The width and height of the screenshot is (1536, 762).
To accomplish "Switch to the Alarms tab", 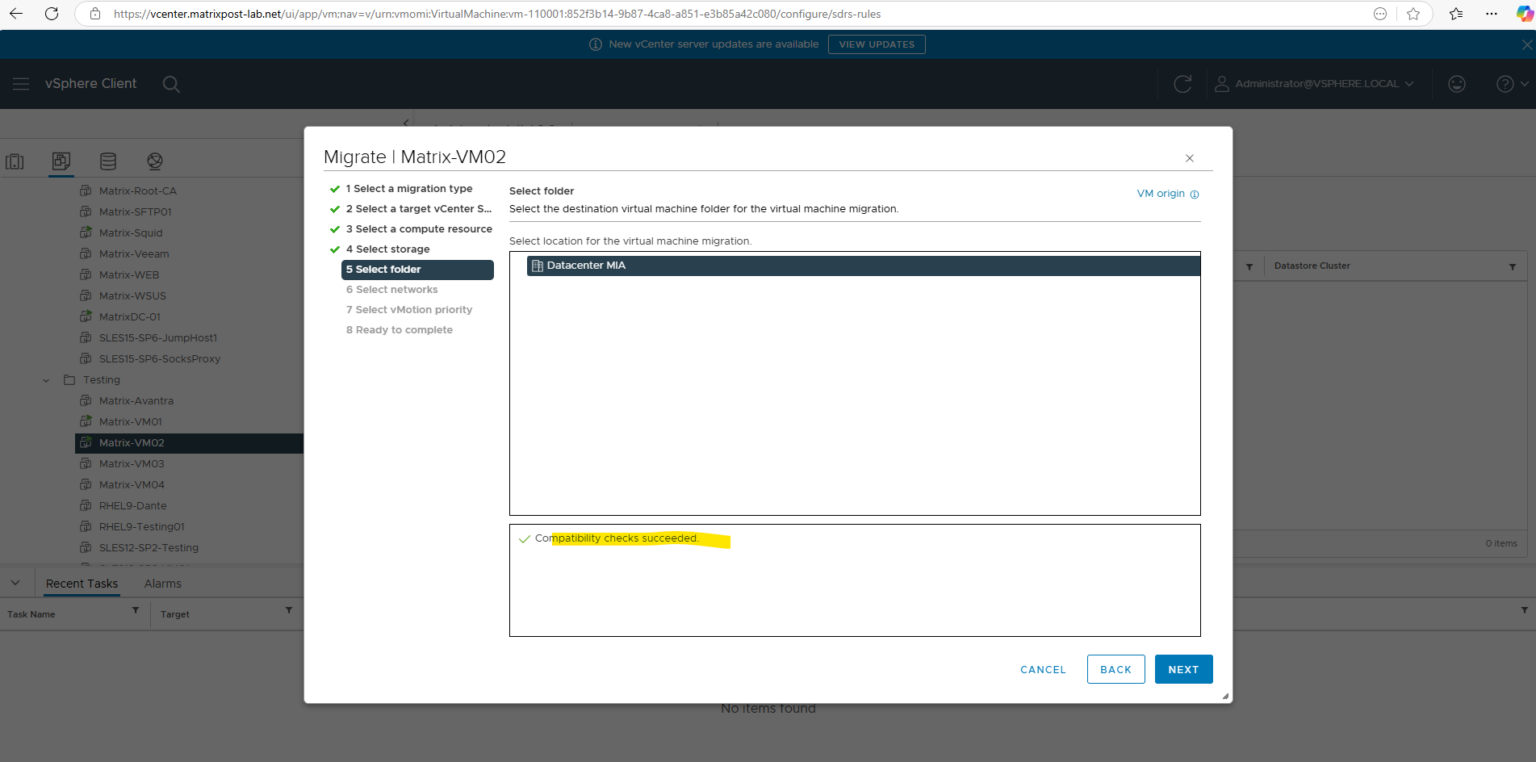I will coord(162,583).
